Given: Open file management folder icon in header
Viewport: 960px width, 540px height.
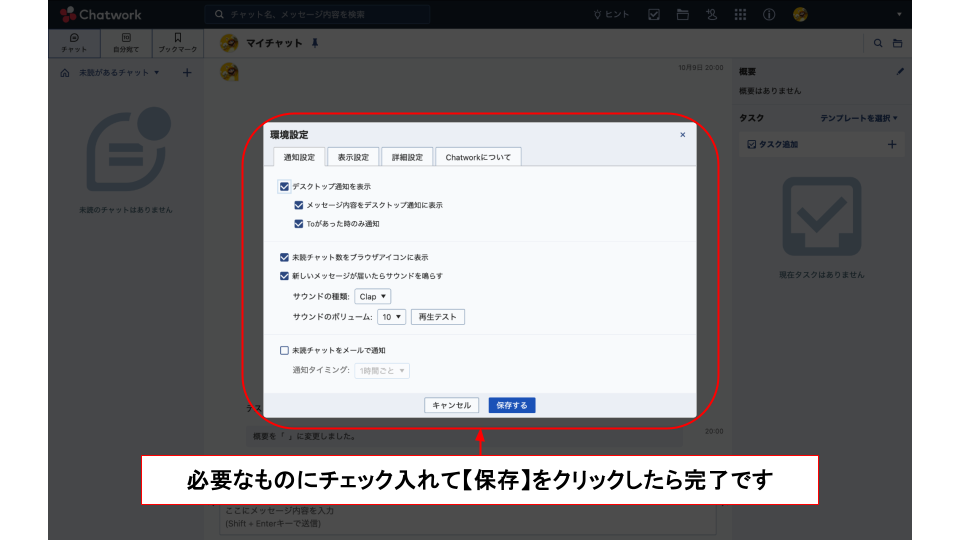Looking at the screenshot, I should [x=683, y=15].
